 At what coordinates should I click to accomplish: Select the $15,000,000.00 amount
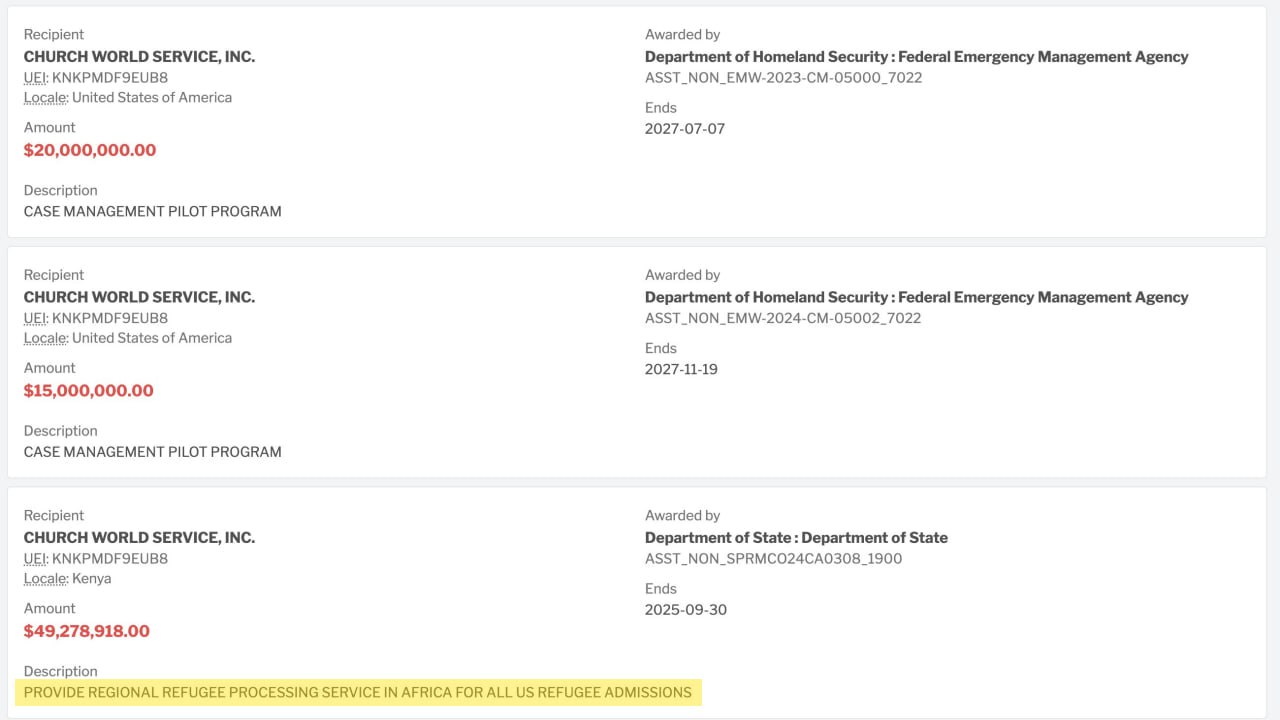coord(89,391)
